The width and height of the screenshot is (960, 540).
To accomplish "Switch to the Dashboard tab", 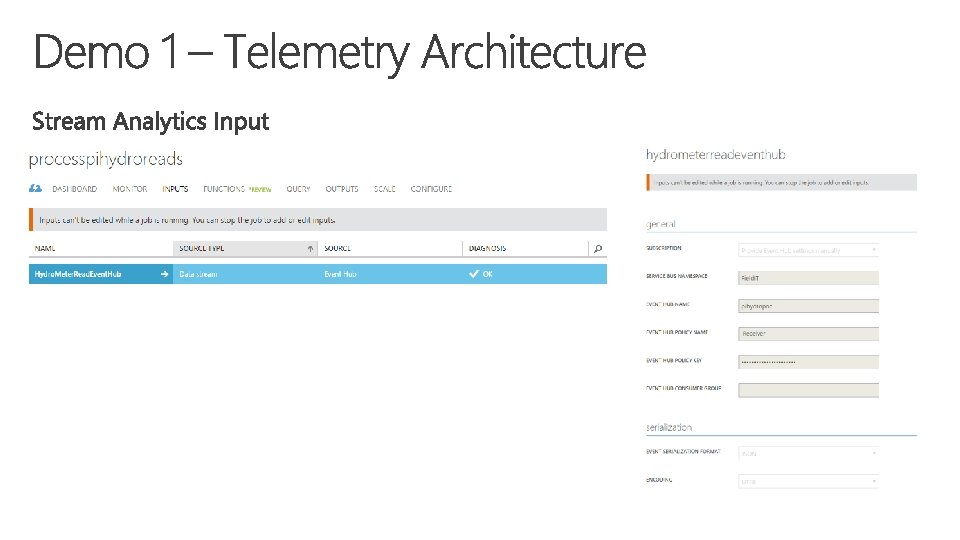I will tap(75, 189).
